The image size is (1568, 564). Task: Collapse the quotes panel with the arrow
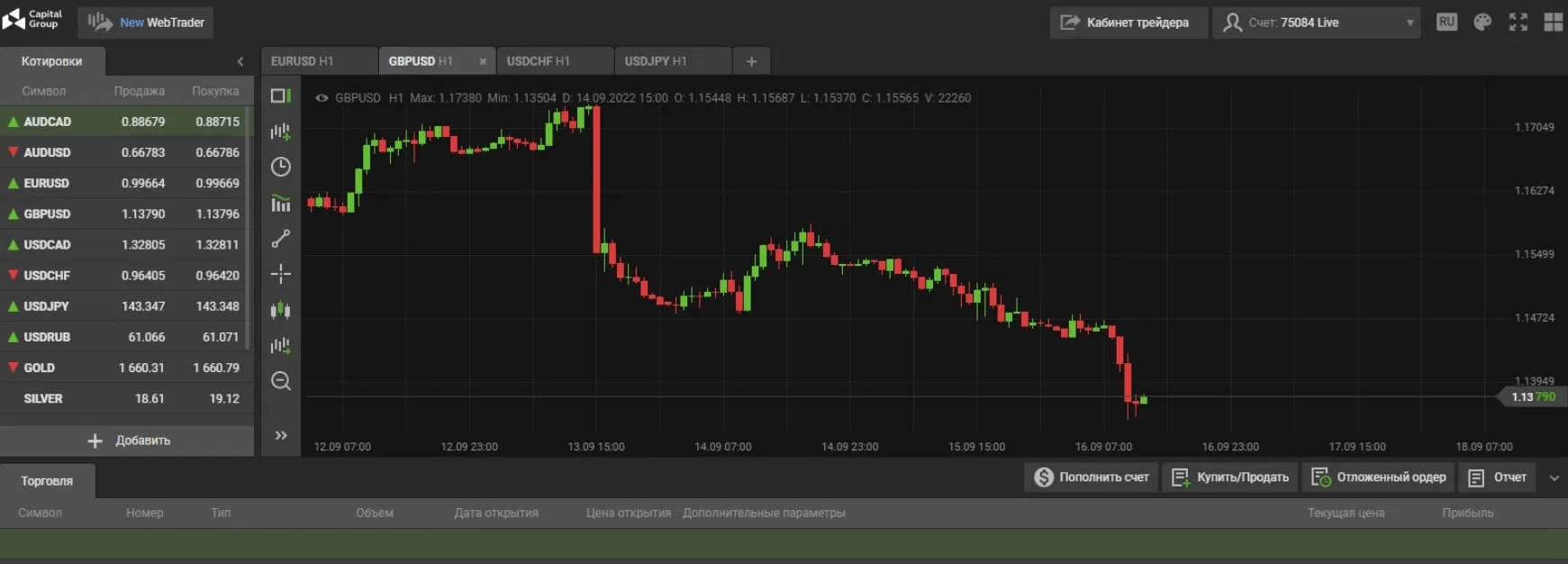pyautogui.click(x=240, y=61)
